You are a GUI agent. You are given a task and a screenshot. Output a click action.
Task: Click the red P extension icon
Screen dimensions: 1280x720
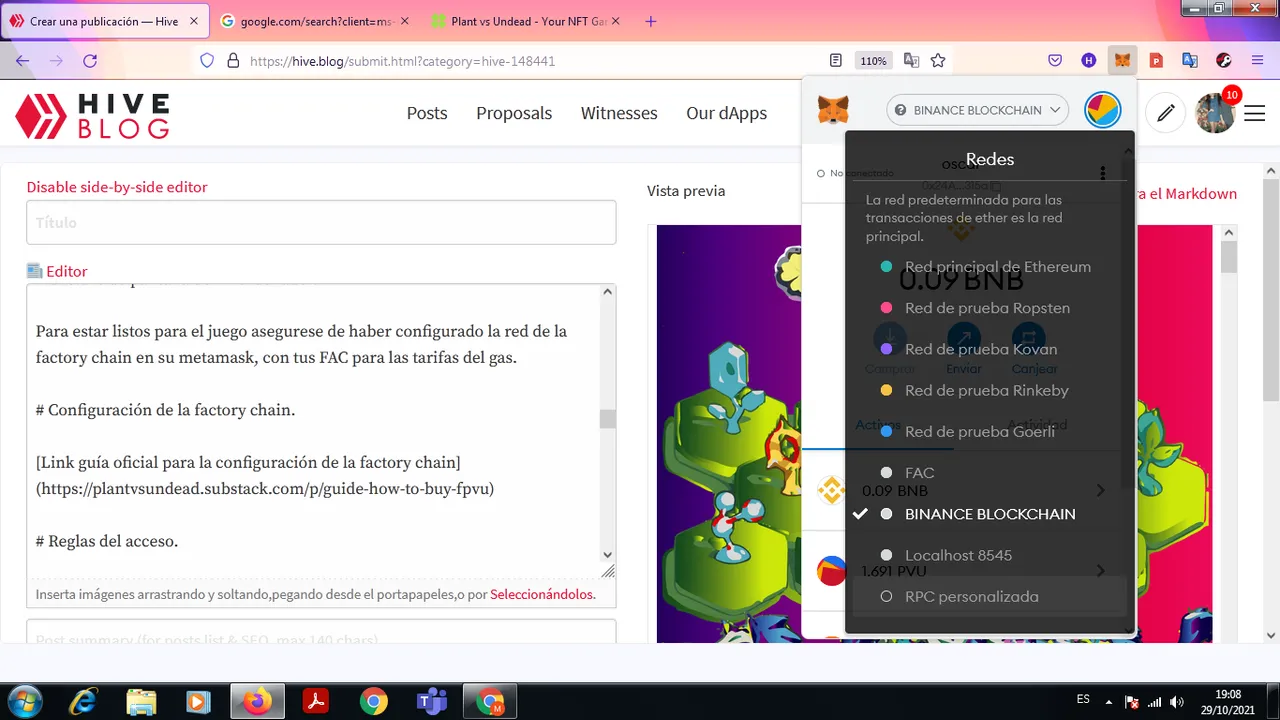pyautogui.click(x=1156, y=60)
